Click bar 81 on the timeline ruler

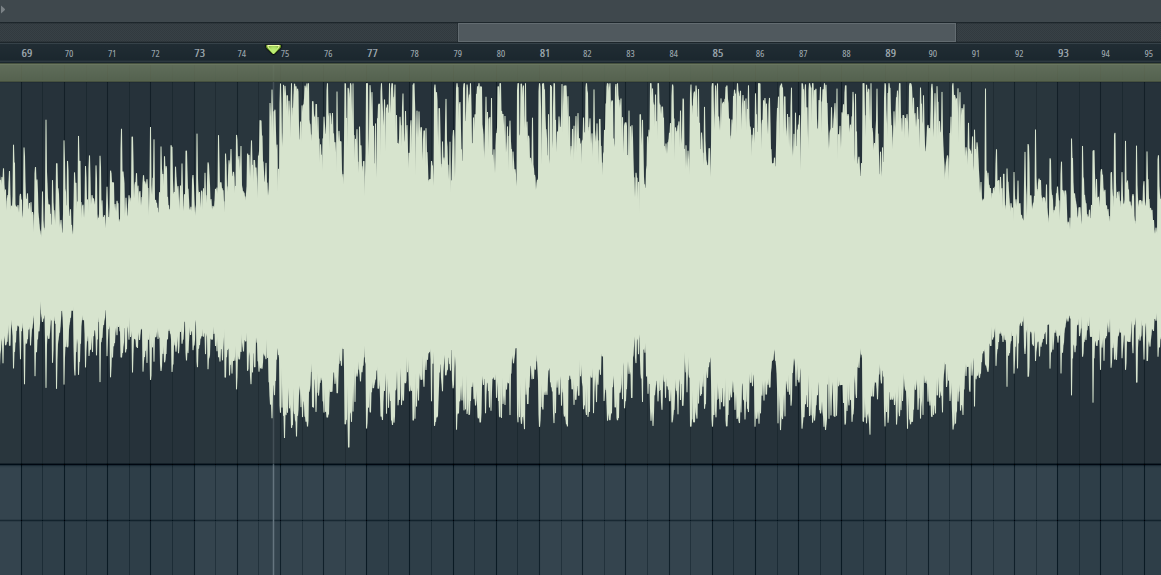click(545, 53)
